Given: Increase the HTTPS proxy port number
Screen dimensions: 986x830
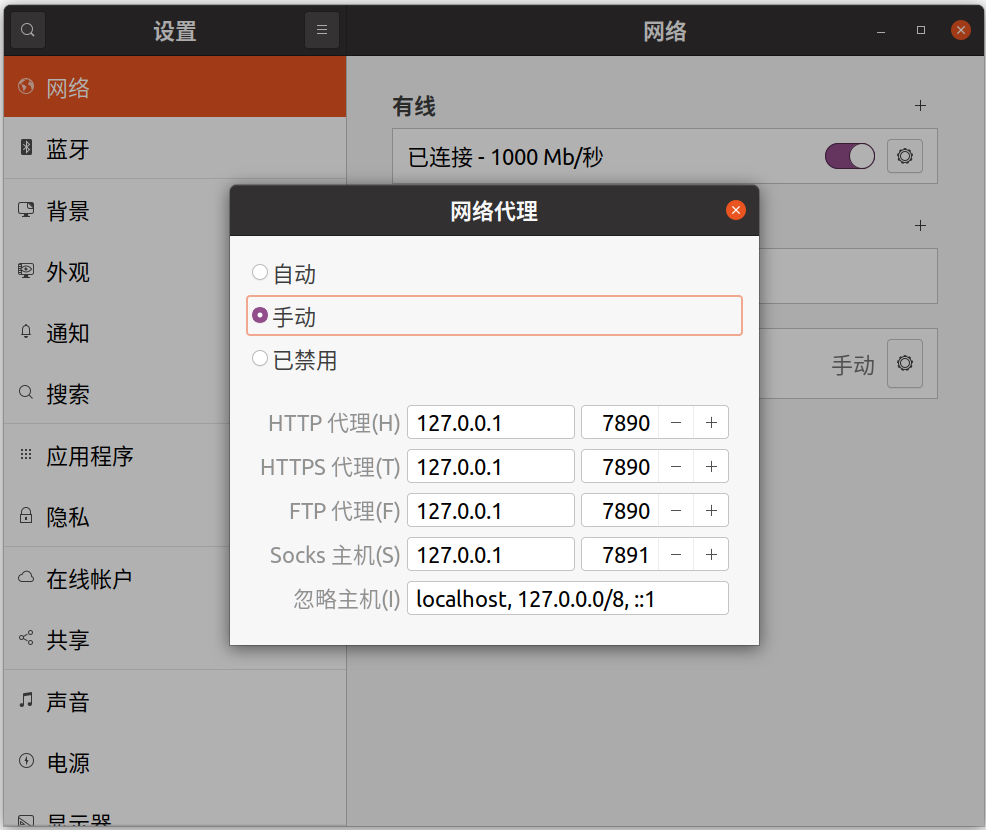Looking at the screenshot, I should tap(711, 467).
